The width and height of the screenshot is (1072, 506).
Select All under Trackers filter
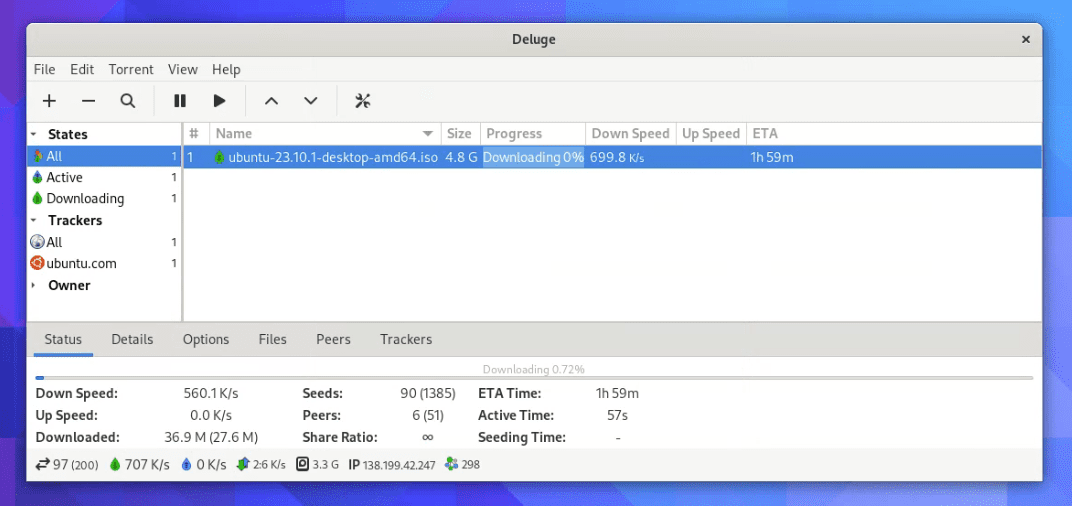pyautogui.click(x=104, y=242)
